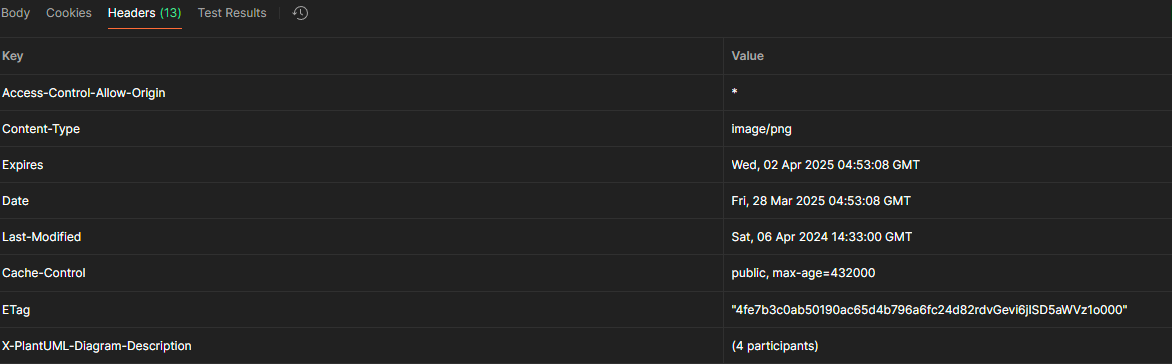The height and width of the screenshot is (364, 1172).
Task: Select the X-PlantUML-Diagram-Description key
Action: [x=97, y=346]
